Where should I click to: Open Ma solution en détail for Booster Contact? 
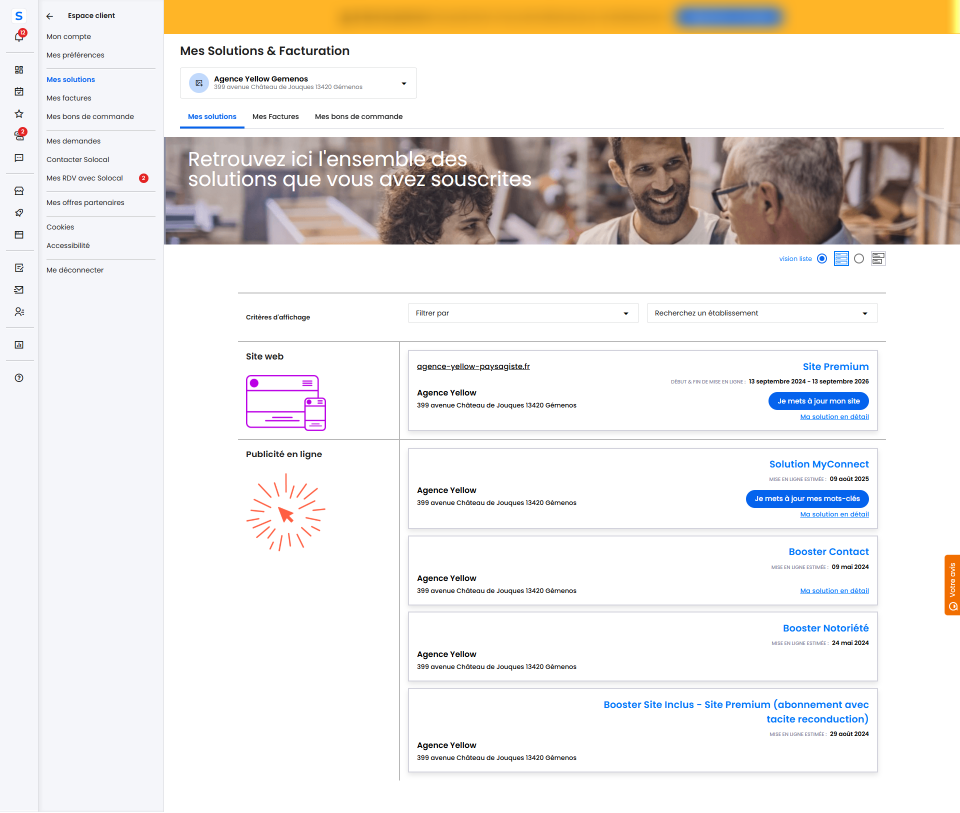pyautogui.click(x=834, y=591)
